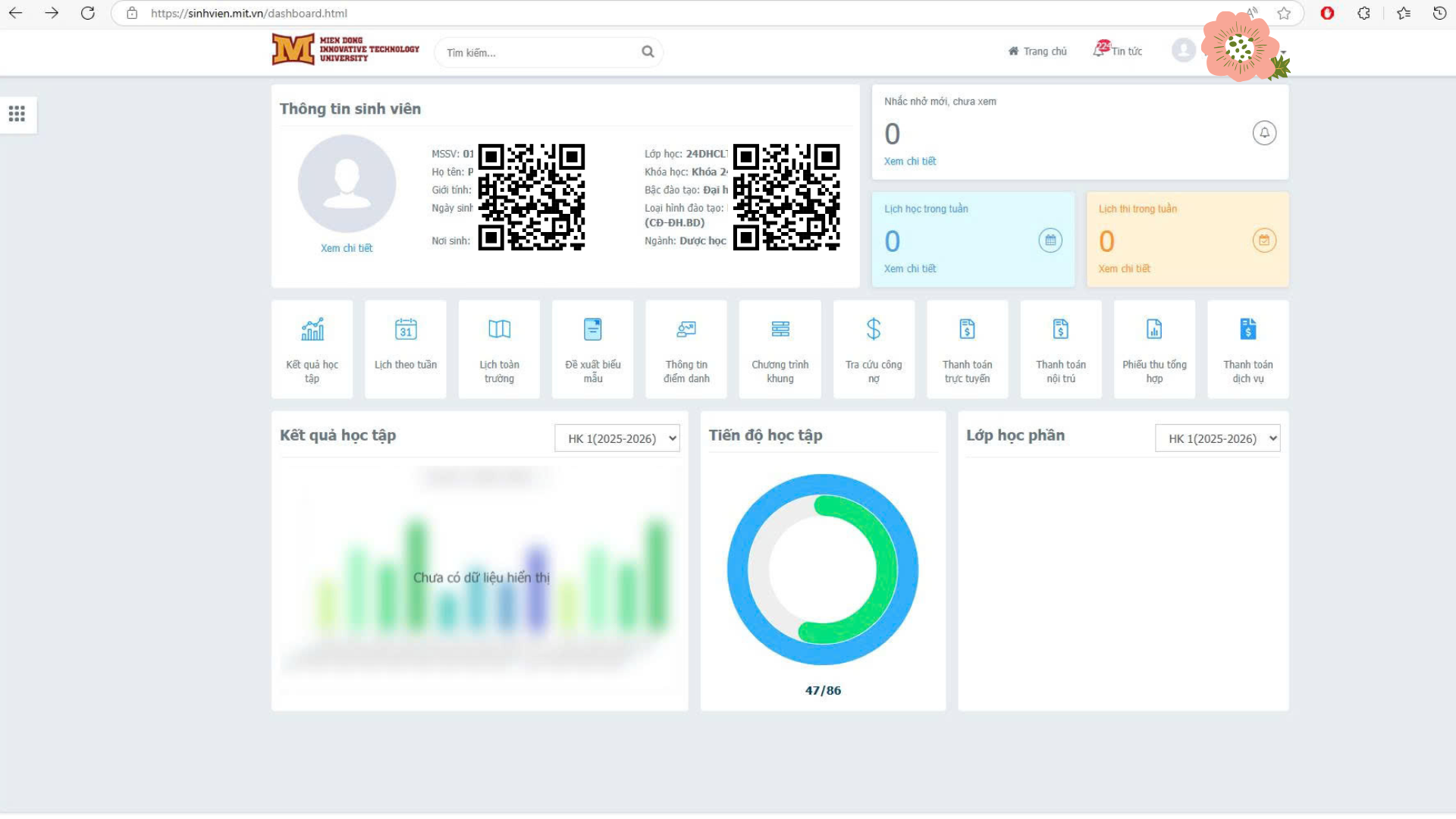Screen dimensions: 1456x819
Task: Click the MSSV QR code
Action: point(532,197)
